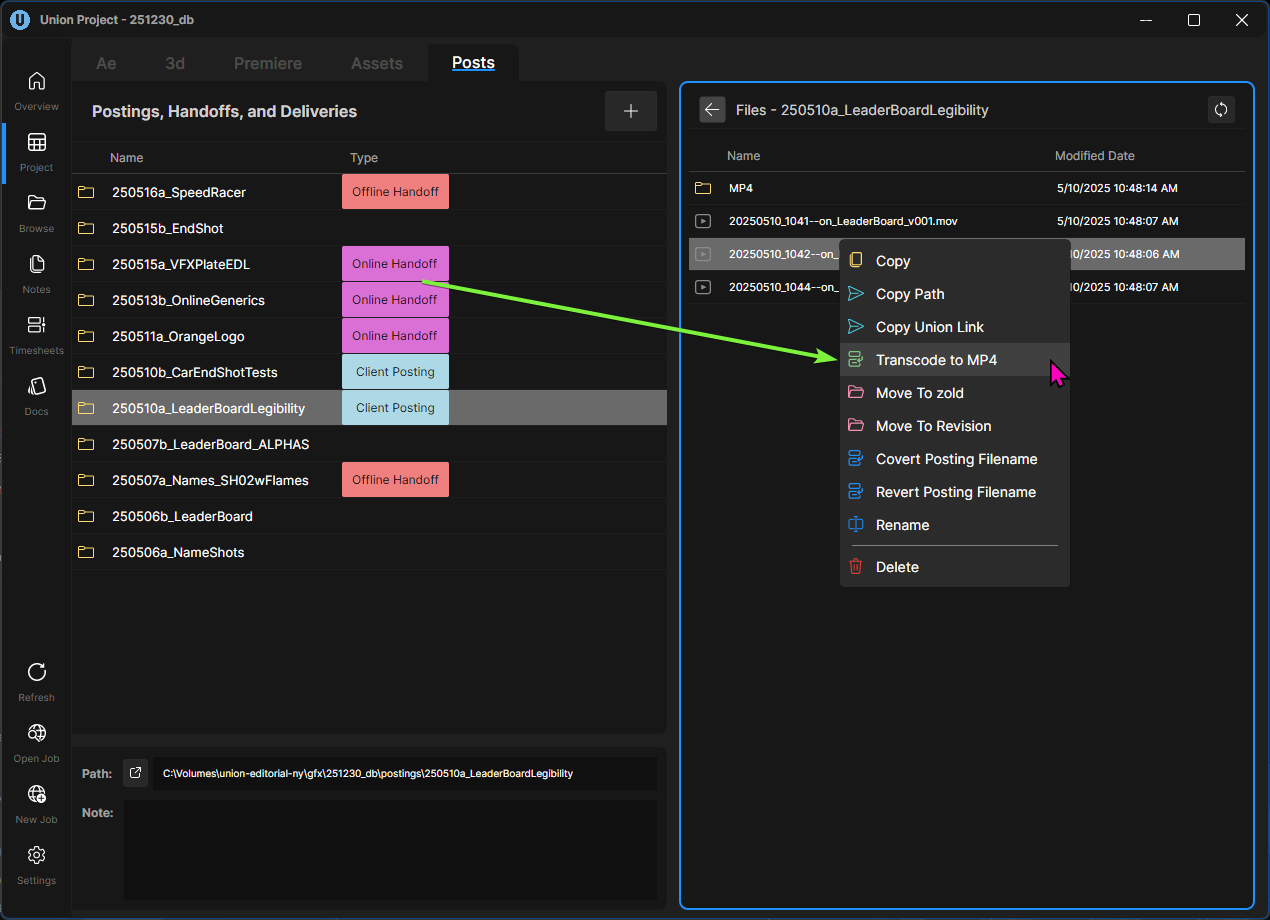The height and width of the screenshot is (920, 1270).
Task: Open Timesheets in the sidebar
Action: [36, 333]
